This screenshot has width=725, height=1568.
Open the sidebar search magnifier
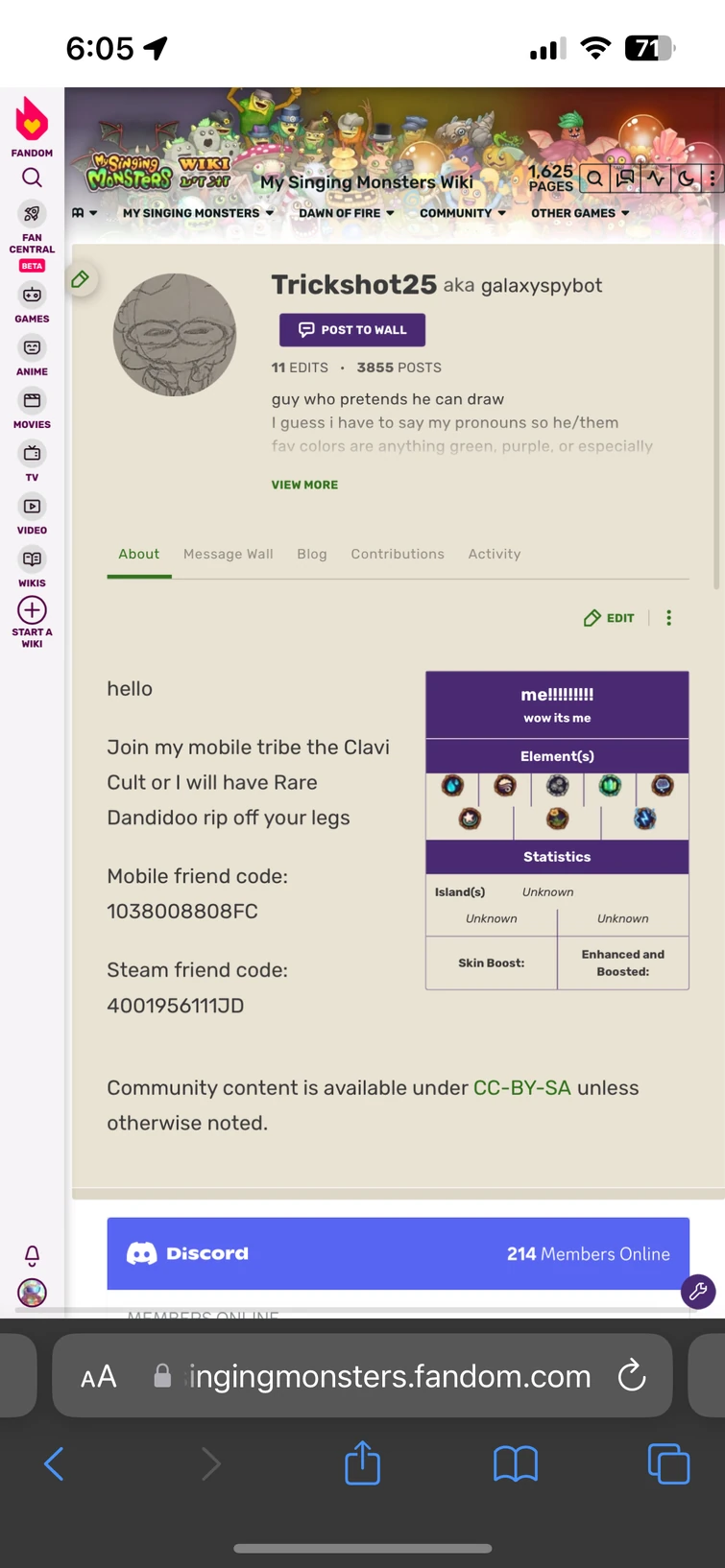coord(32,178)
